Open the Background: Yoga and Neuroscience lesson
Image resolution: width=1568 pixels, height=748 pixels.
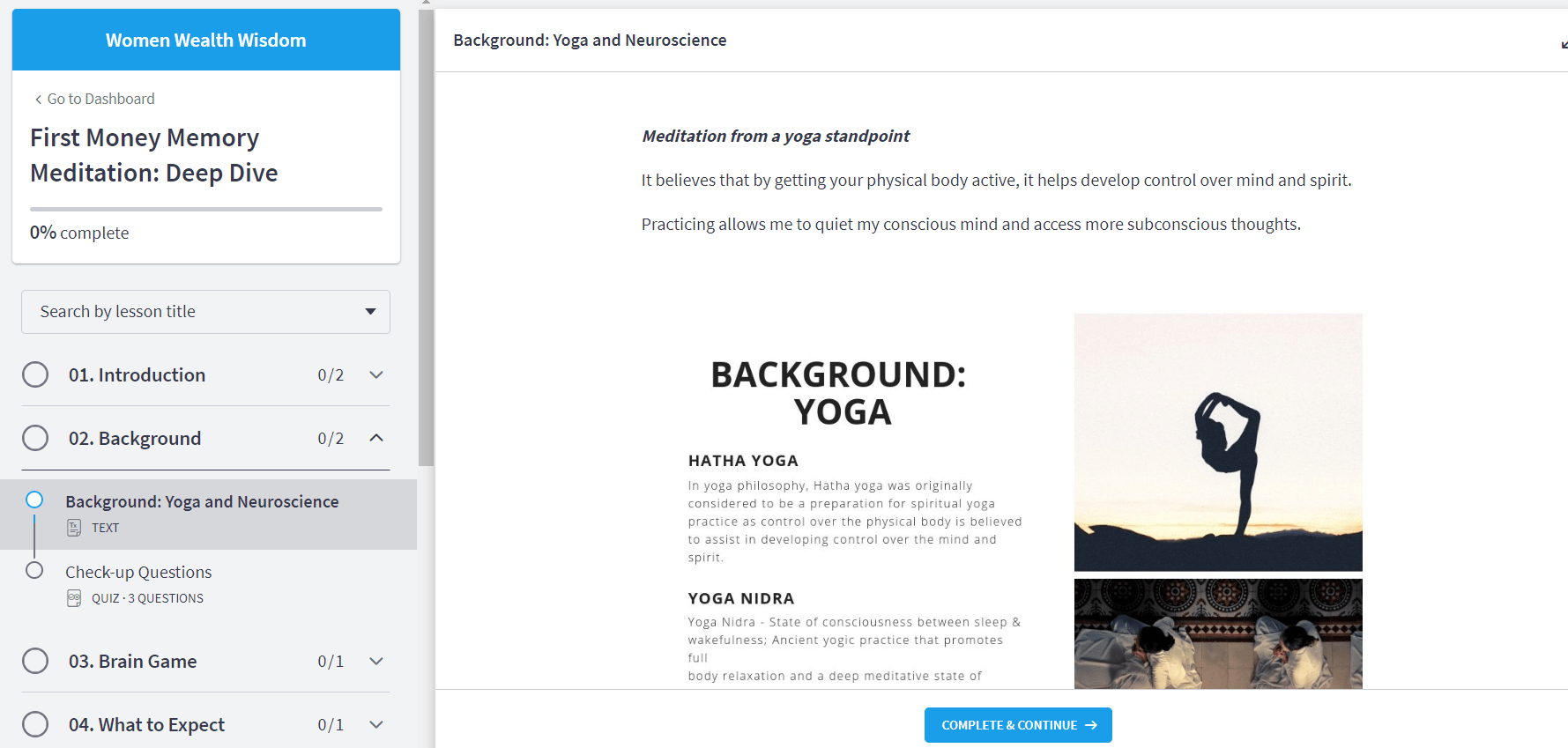click(x=208, y=515)
